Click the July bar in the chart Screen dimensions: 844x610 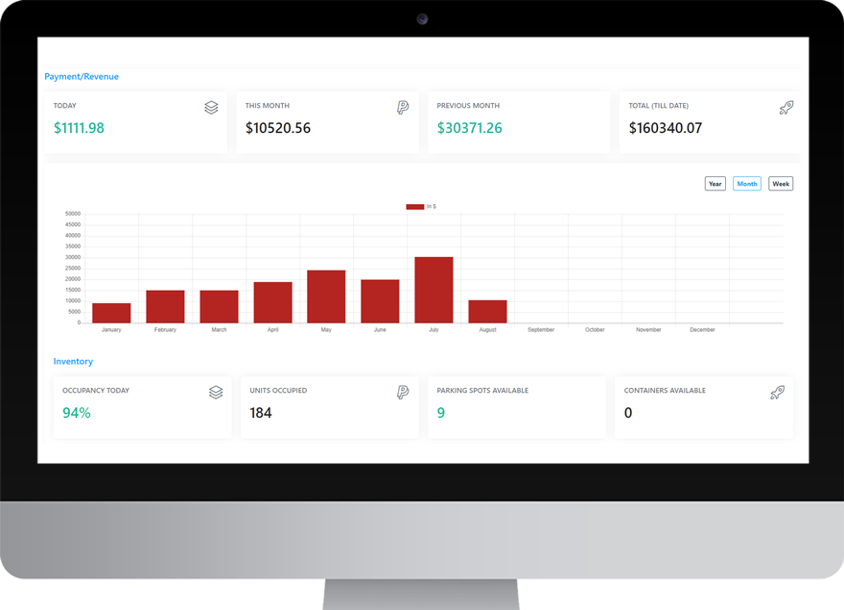point(434,290)
